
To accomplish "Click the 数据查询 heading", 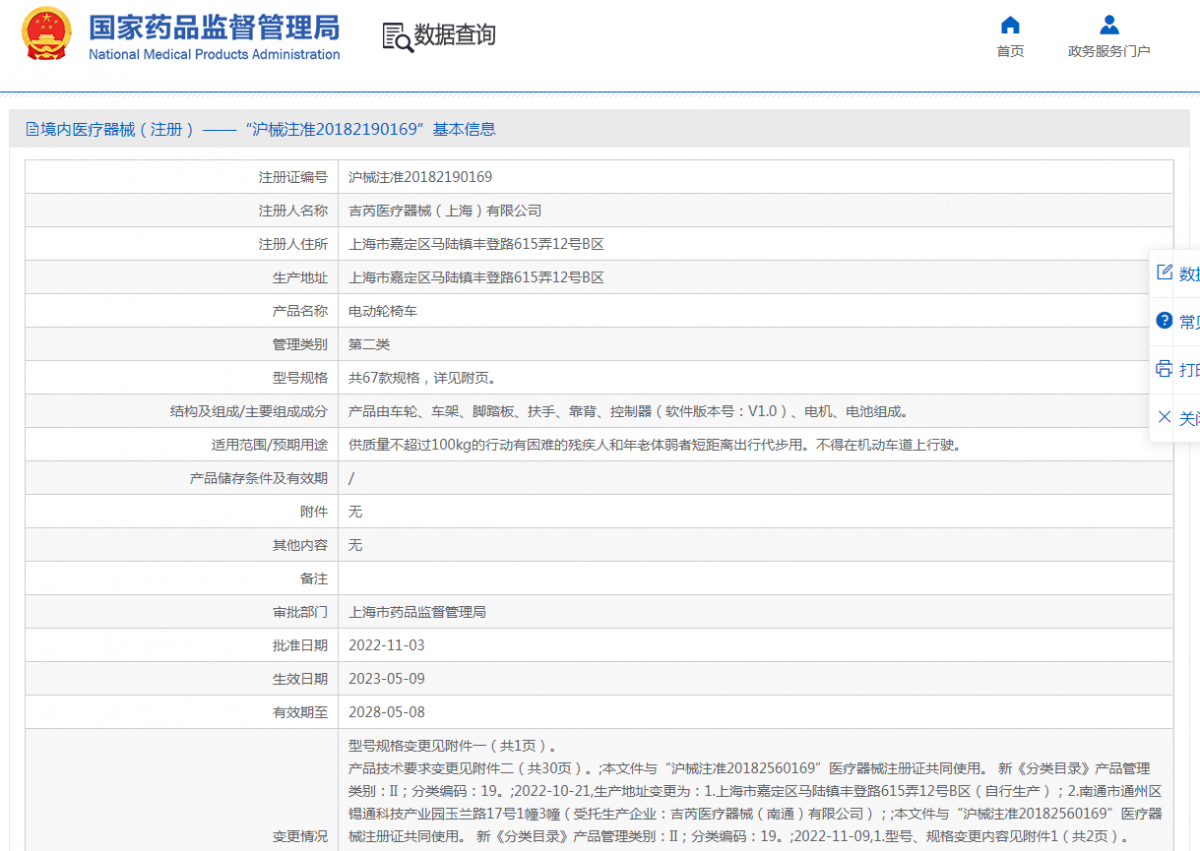I will (x=455, y=36).
